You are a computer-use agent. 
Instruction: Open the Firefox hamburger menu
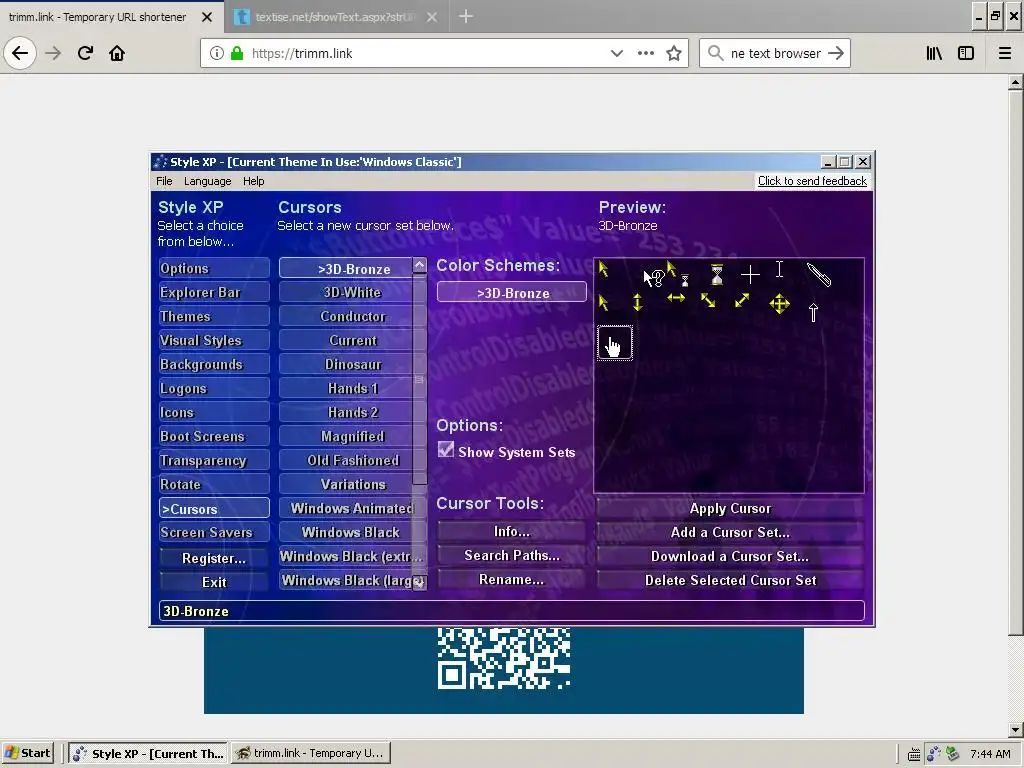click(x=1004, y=54)
